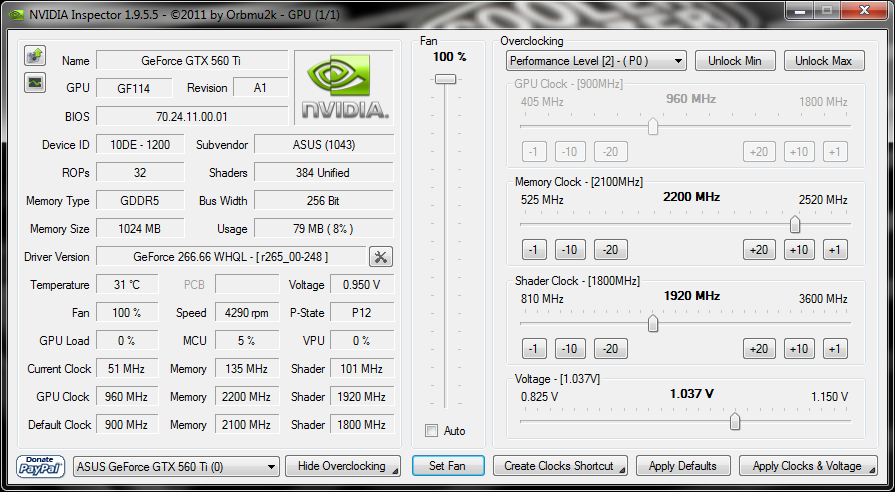
Task: Click Unlock Max button
Action: (x=824, y=61)
